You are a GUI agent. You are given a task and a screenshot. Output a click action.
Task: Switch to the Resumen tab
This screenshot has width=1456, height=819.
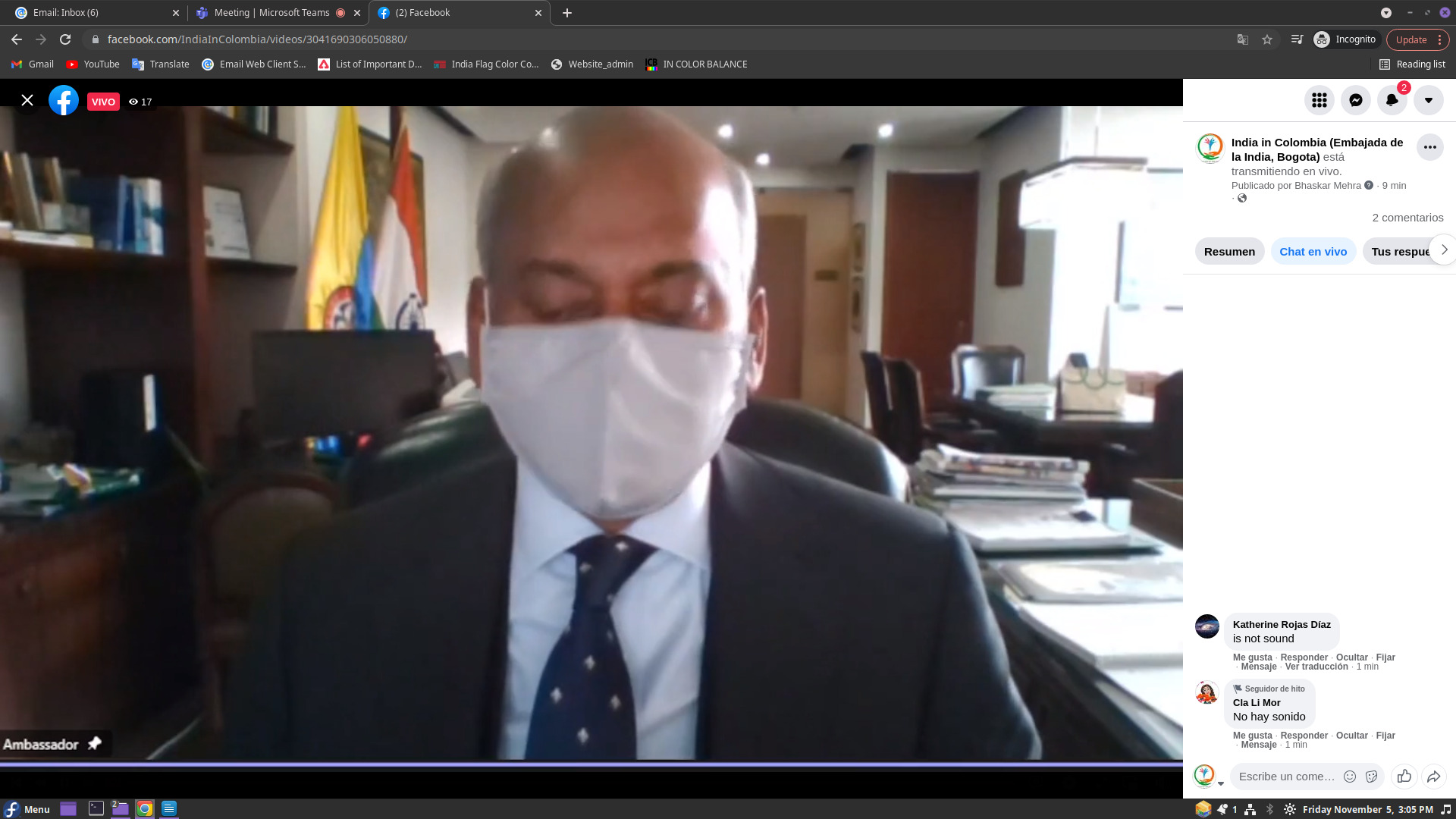[1229, 252]
